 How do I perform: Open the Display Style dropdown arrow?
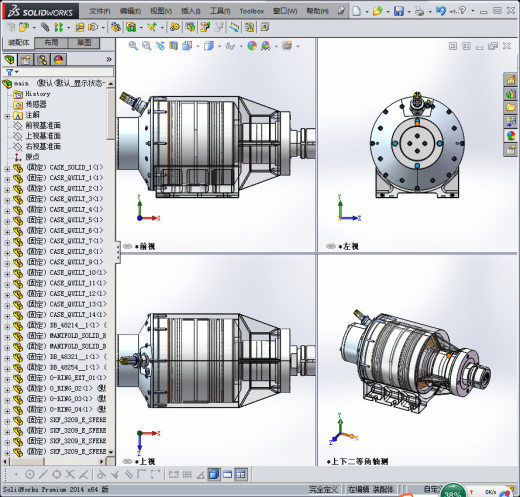[x=219, y=46]
